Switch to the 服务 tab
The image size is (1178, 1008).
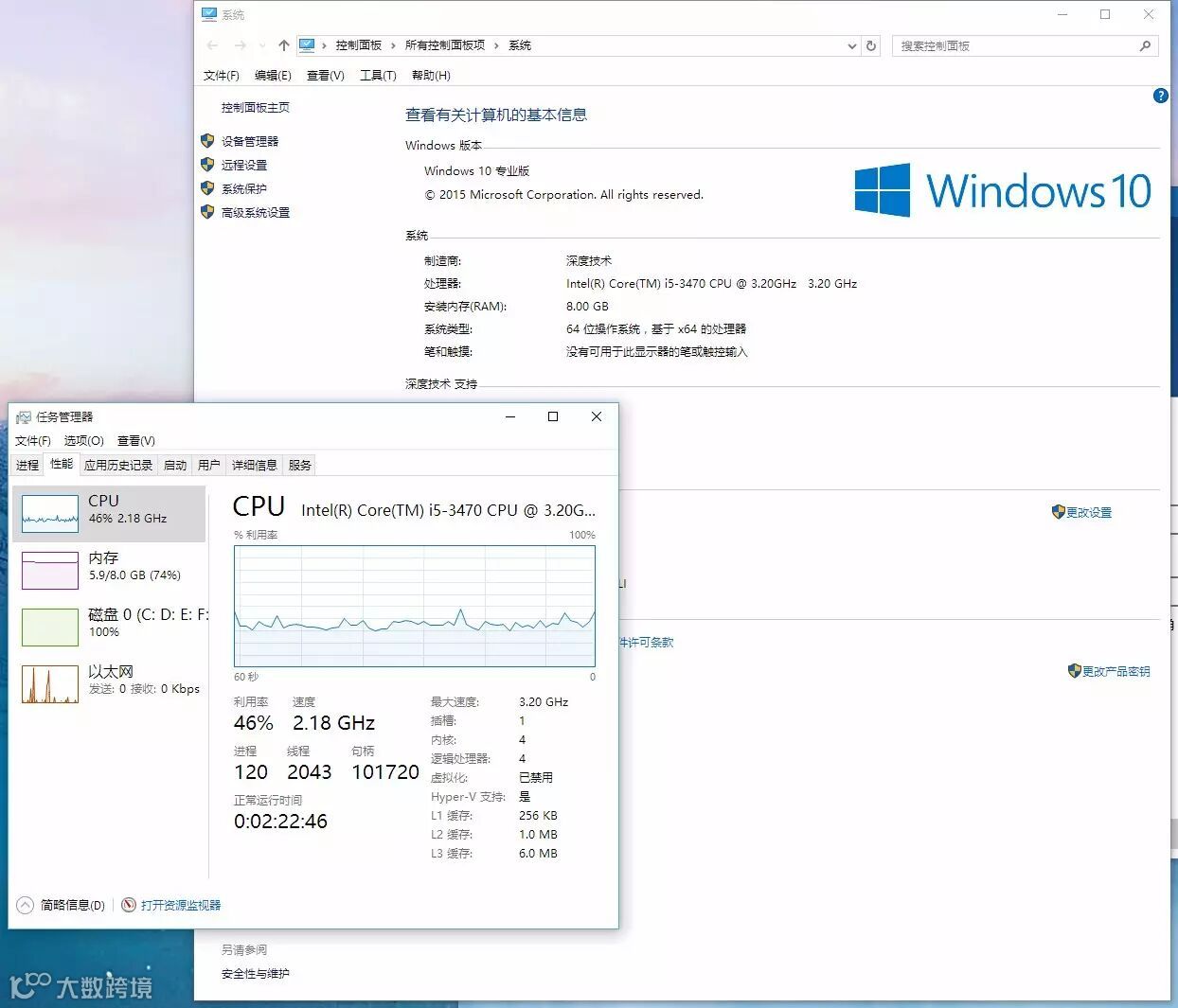(x=300, y=466)
